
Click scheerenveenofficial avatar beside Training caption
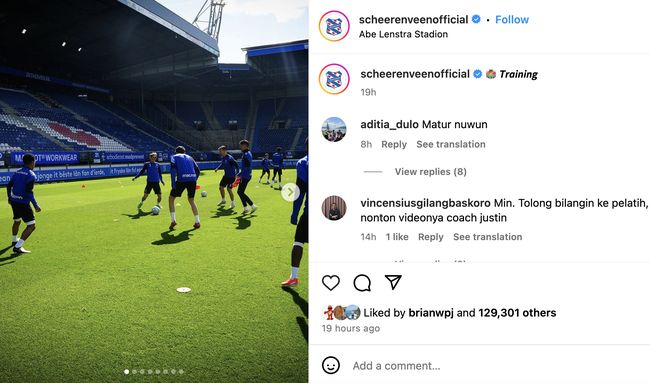pyautogui.click(x=334, y=79)
